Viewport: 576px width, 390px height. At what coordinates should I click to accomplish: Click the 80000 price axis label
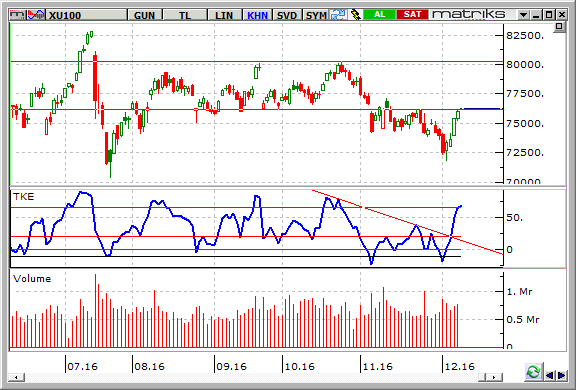click(525, 65)
